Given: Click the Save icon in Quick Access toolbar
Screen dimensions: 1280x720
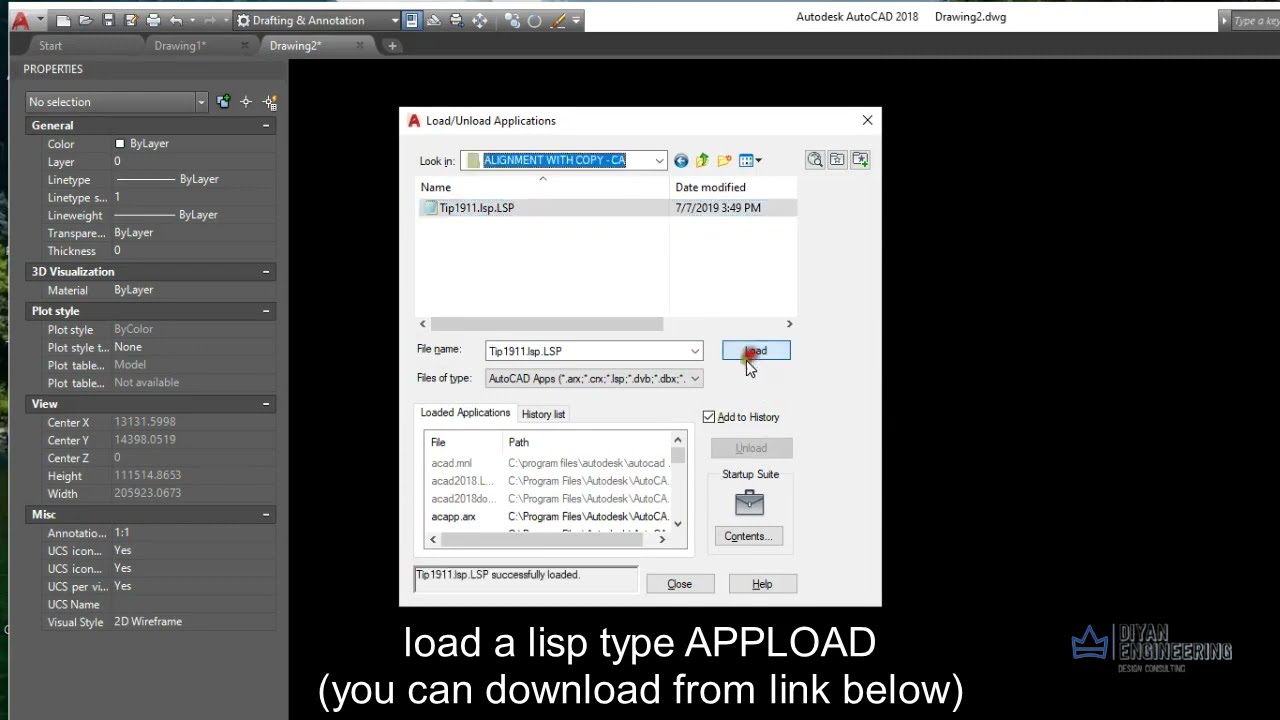Looking at the screenshot, I should (108, 20).
